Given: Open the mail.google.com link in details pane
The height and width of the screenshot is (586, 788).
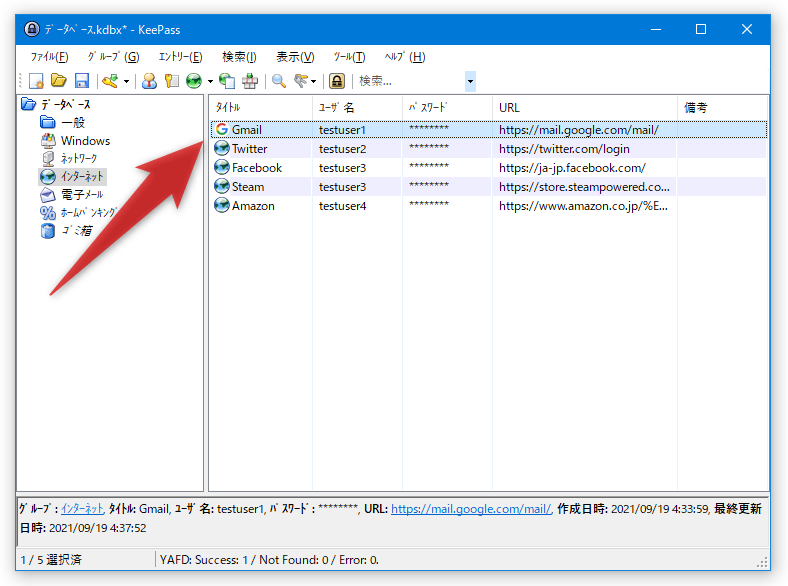Looking at the screenshot, I should tap(471, 509).
